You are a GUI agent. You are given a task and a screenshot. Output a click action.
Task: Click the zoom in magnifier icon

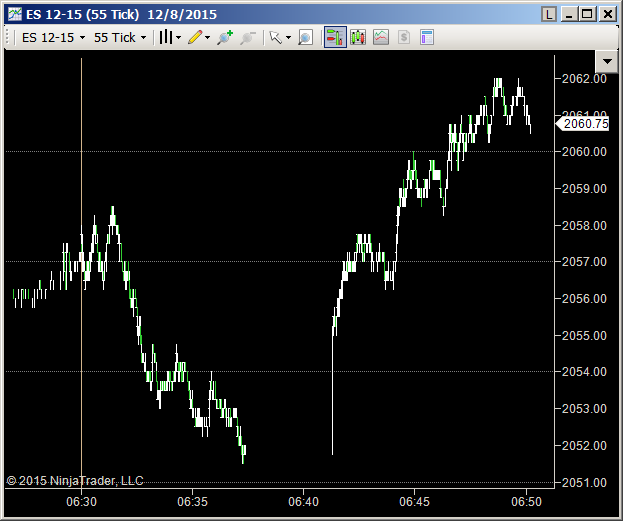[224, 37]
